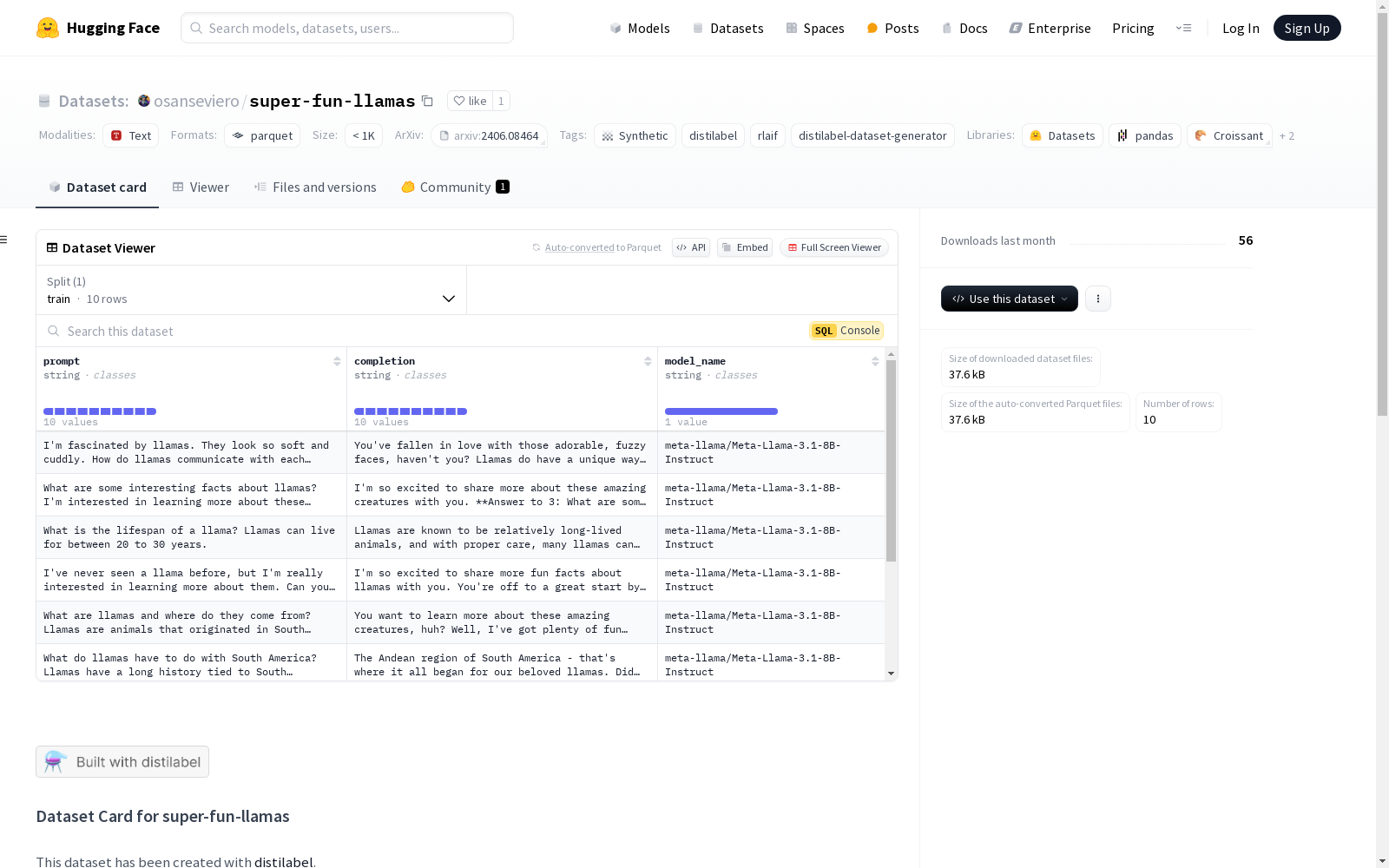Open Posts in the top navigation
The image size is (1389, 868).
click(x=892, y=28)
